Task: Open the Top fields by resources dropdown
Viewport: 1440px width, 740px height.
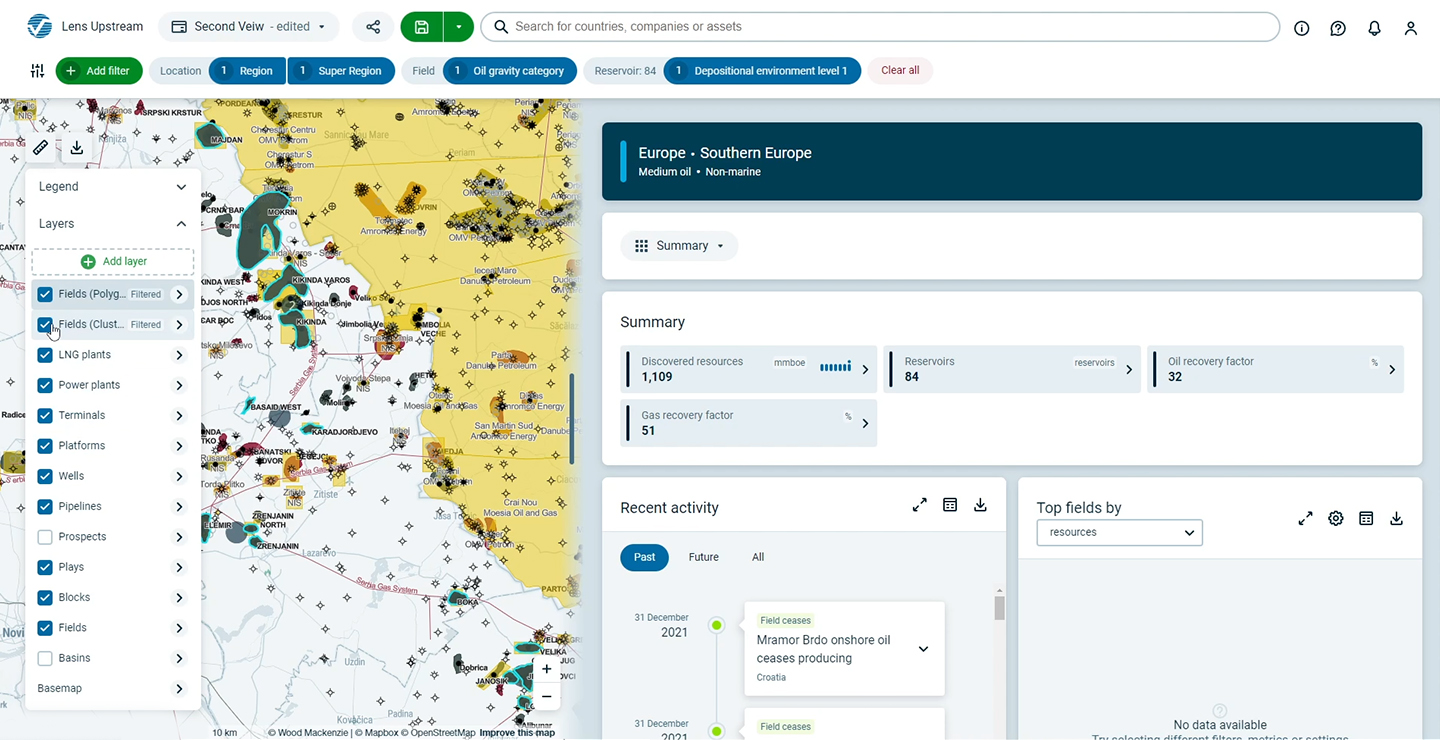Action: [1119, 532]
